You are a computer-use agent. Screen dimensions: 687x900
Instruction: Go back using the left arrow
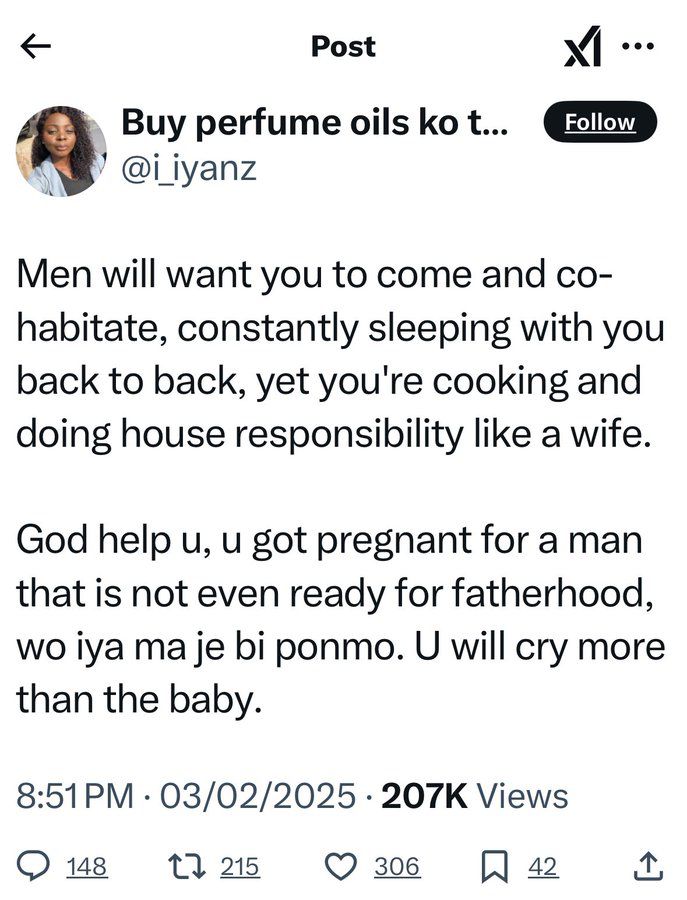point(36,46)
